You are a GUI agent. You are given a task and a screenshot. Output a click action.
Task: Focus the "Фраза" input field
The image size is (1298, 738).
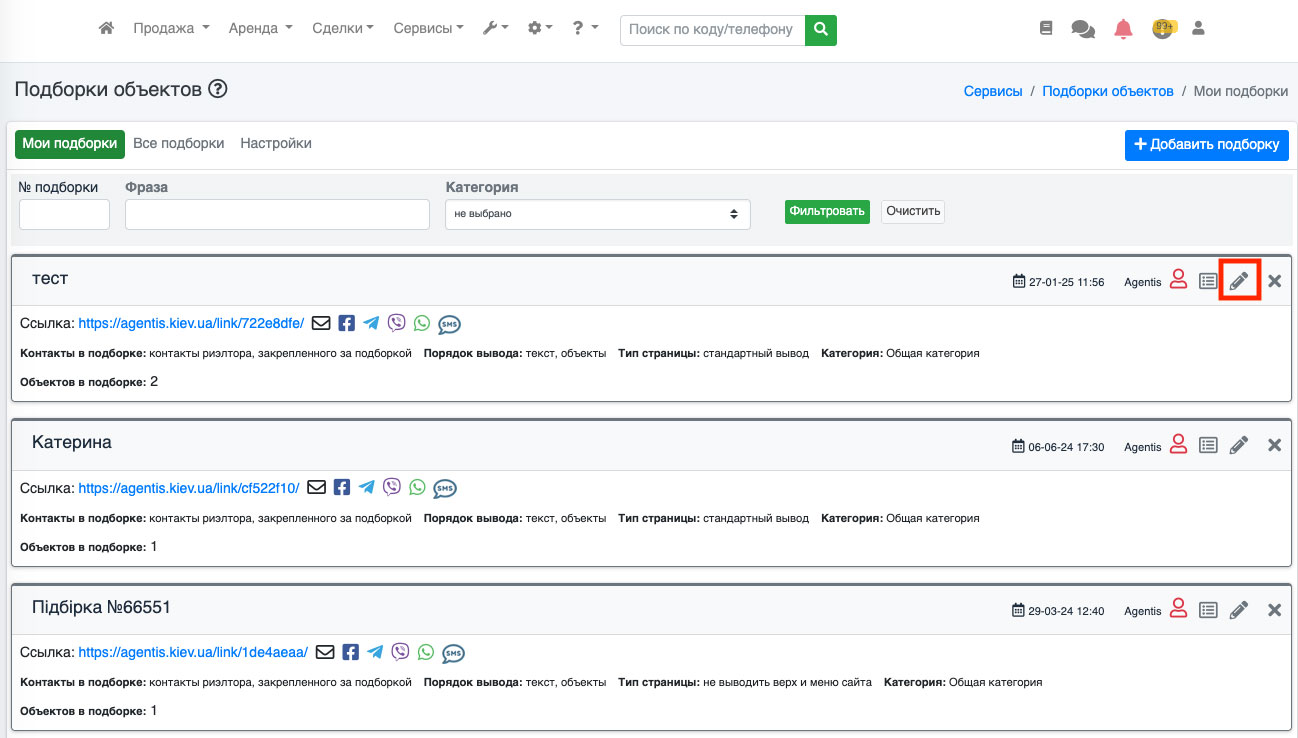click(x=277, y=214)
